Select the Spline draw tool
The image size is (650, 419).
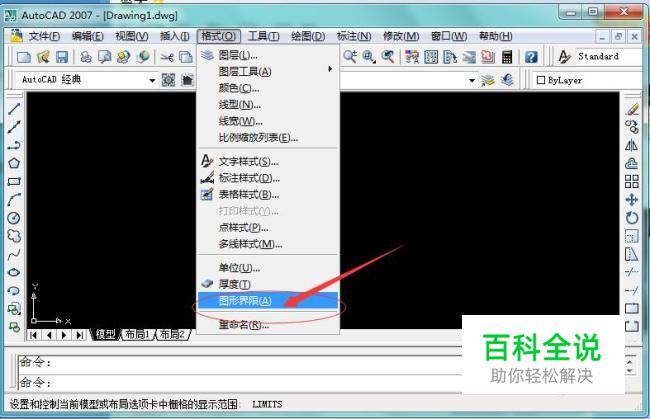(14, 254)
